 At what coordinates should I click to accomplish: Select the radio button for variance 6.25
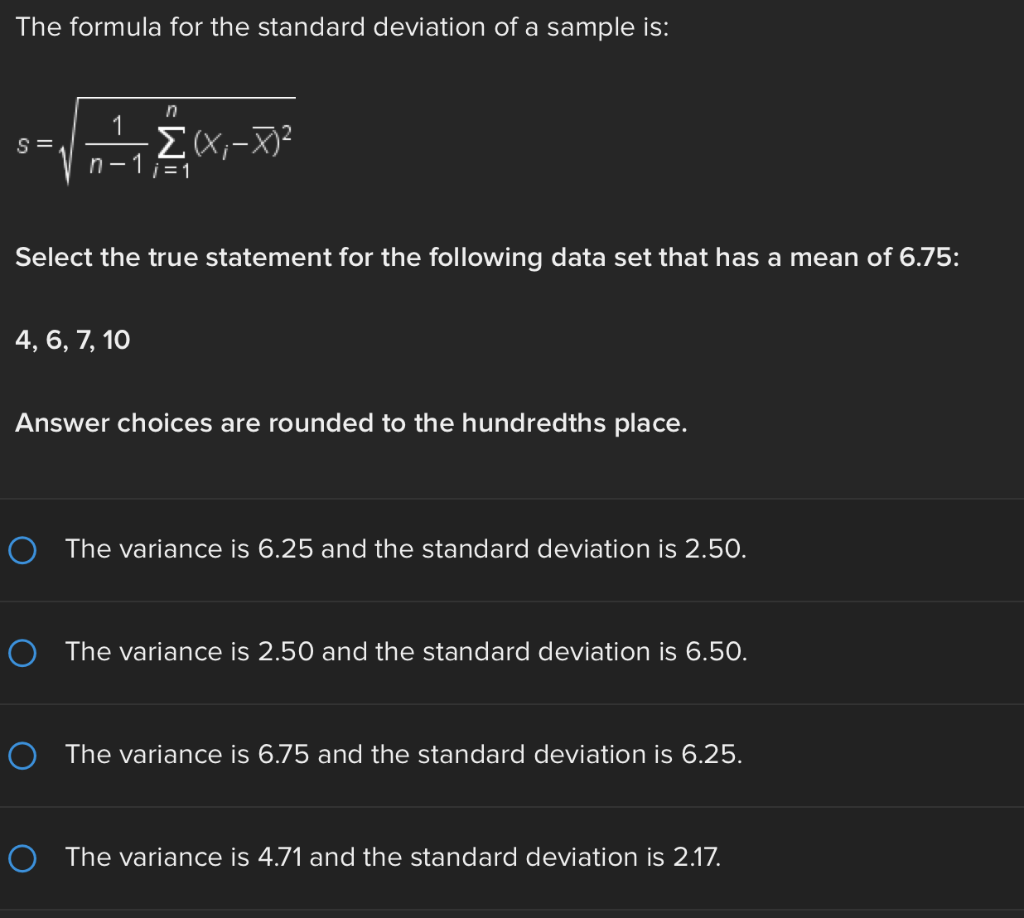point(22,549)
